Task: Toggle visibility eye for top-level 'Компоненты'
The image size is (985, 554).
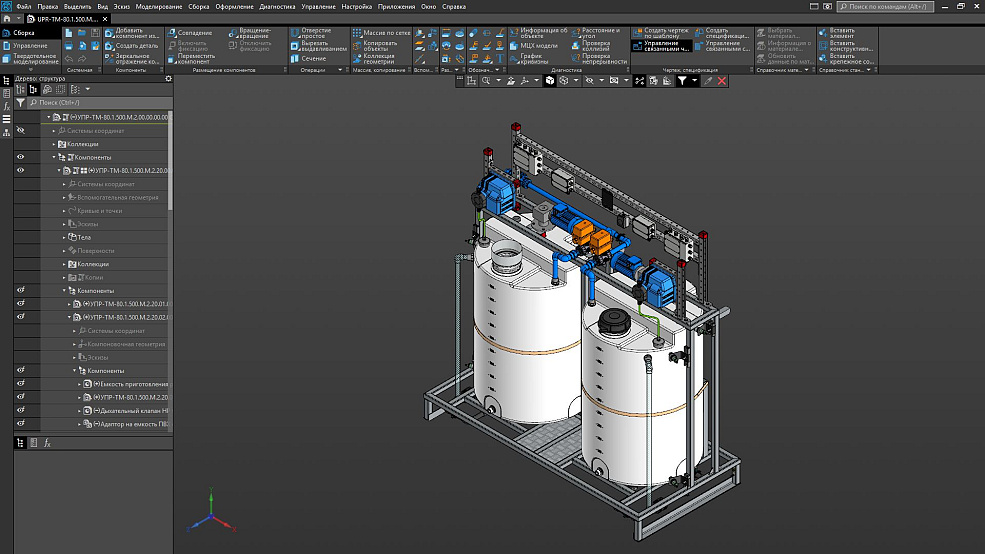Action: click(21, 157)
